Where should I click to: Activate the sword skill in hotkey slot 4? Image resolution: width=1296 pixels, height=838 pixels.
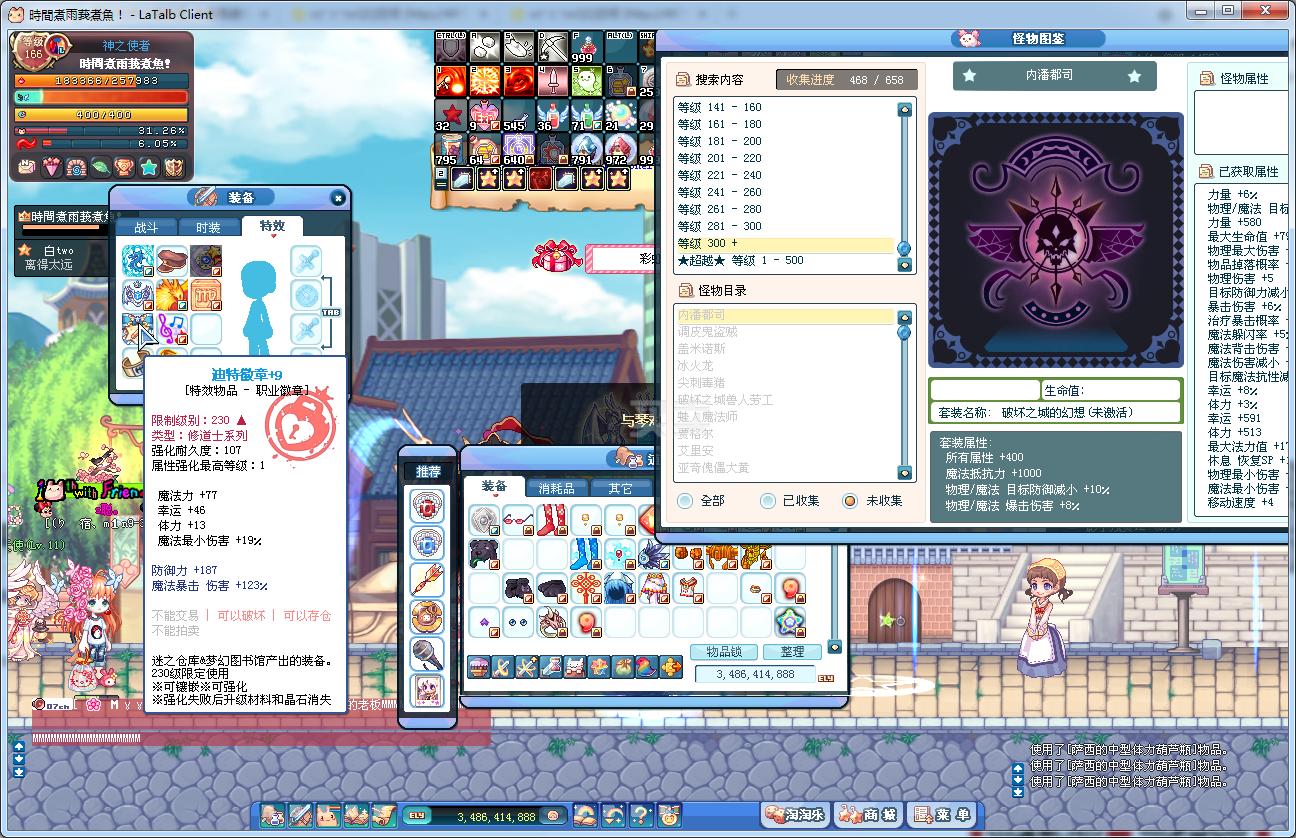click(553, 81)
